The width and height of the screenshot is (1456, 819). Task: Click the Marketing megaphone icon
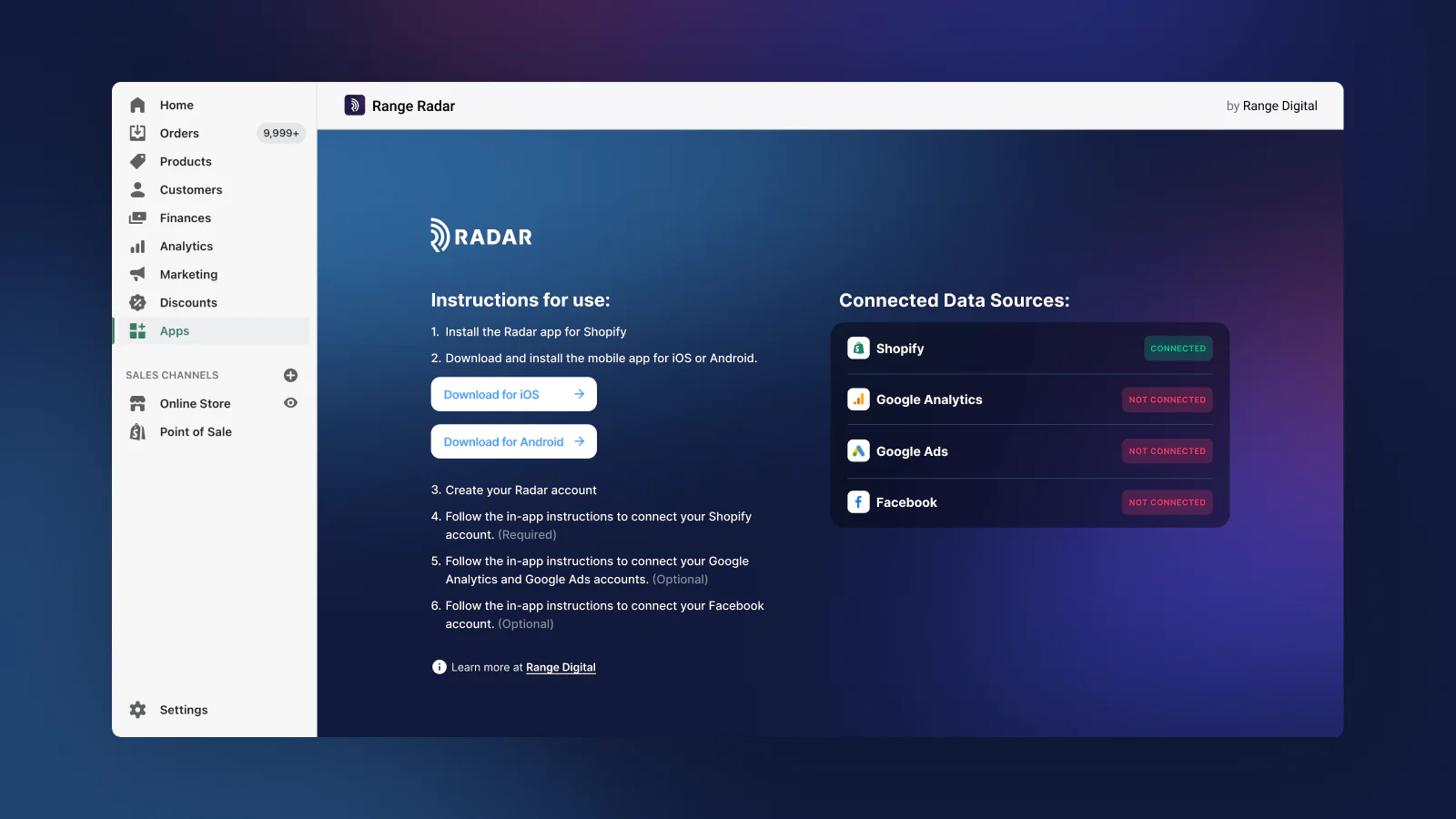[137, 274]
